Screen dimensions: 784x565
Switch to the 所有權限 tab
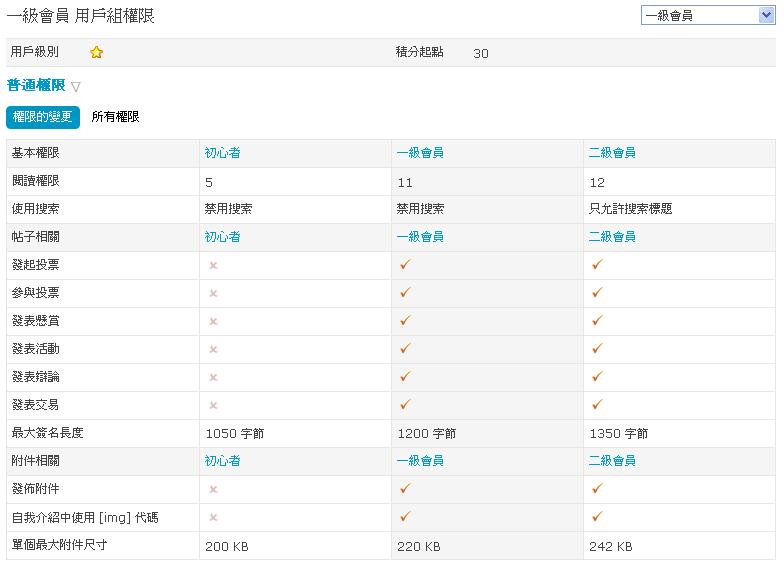click(x=115, y=117)
